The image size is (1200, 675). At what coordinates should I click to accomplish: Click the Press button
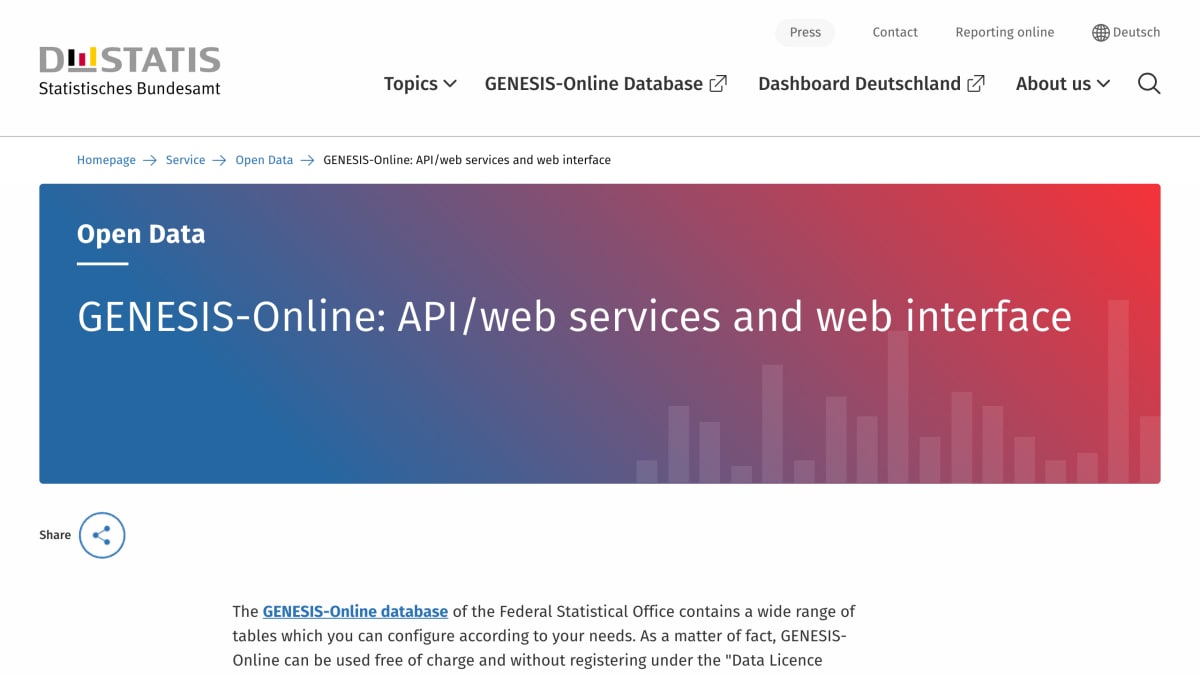click(805, 32)
